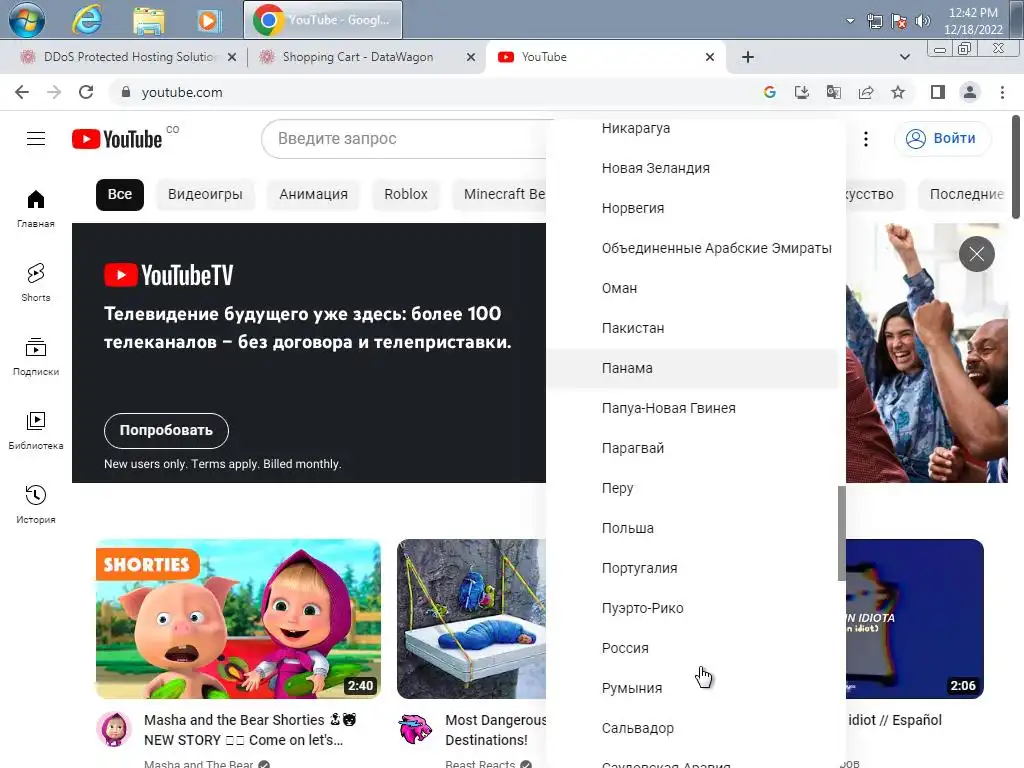Open Chrome's three-dot menu
This screenshot has height=768, width=1024.
point(1002,92)
